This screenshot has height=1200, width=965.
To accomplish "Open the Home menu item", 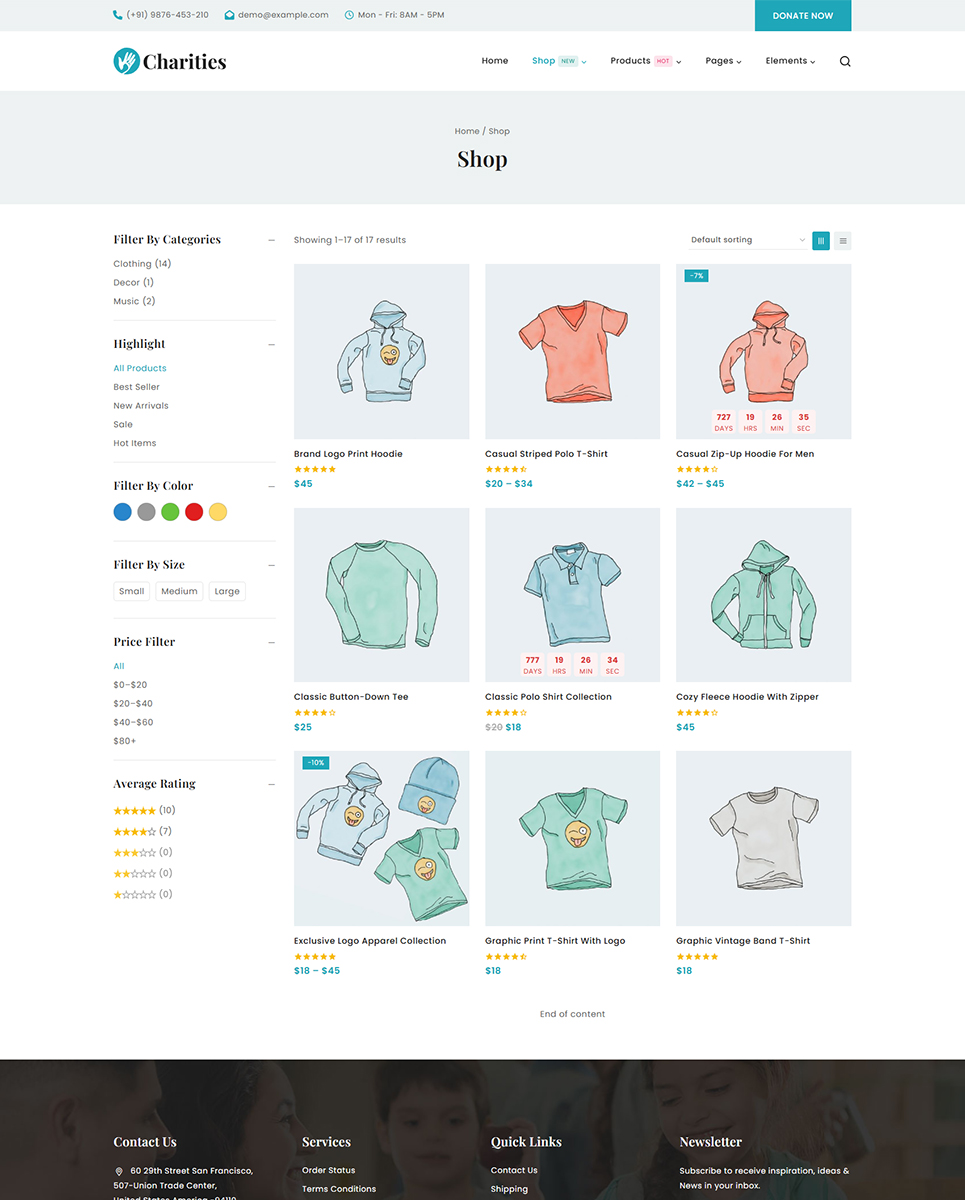I will 494,61.
